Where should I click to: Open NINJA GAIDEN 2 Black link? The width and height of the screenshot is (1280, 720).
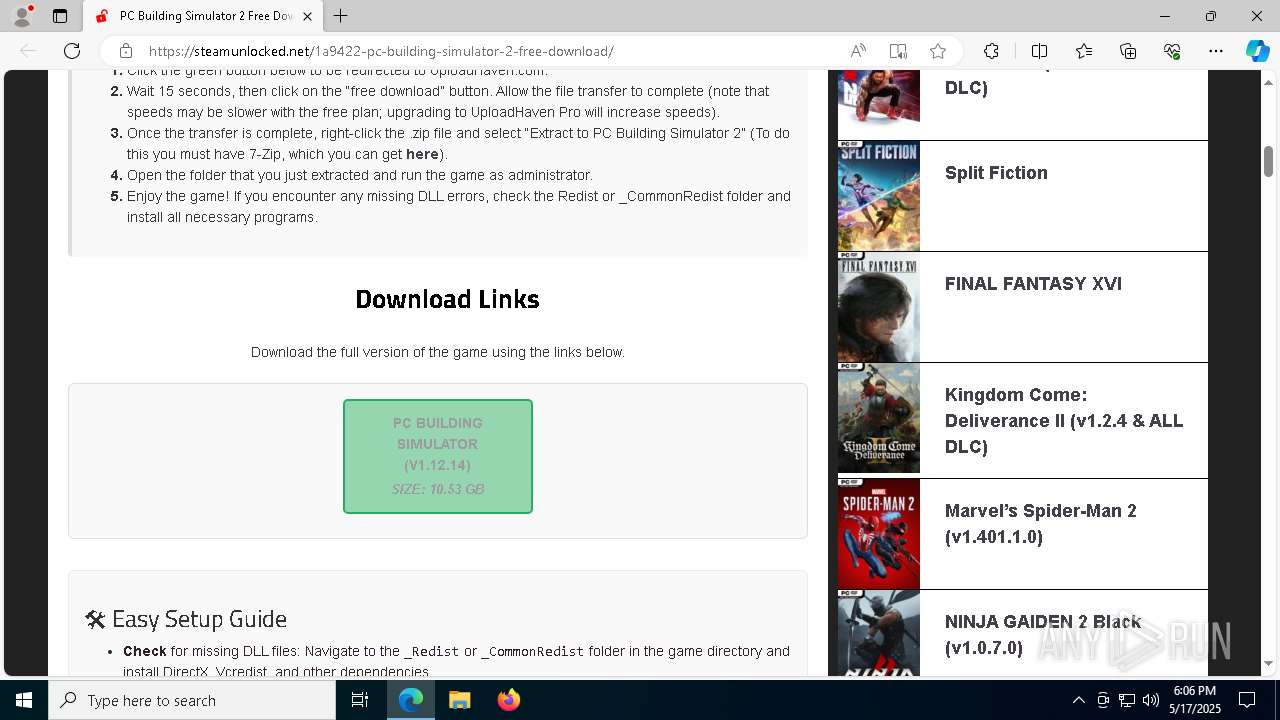pyautogui.click(x=1043, y=635)
